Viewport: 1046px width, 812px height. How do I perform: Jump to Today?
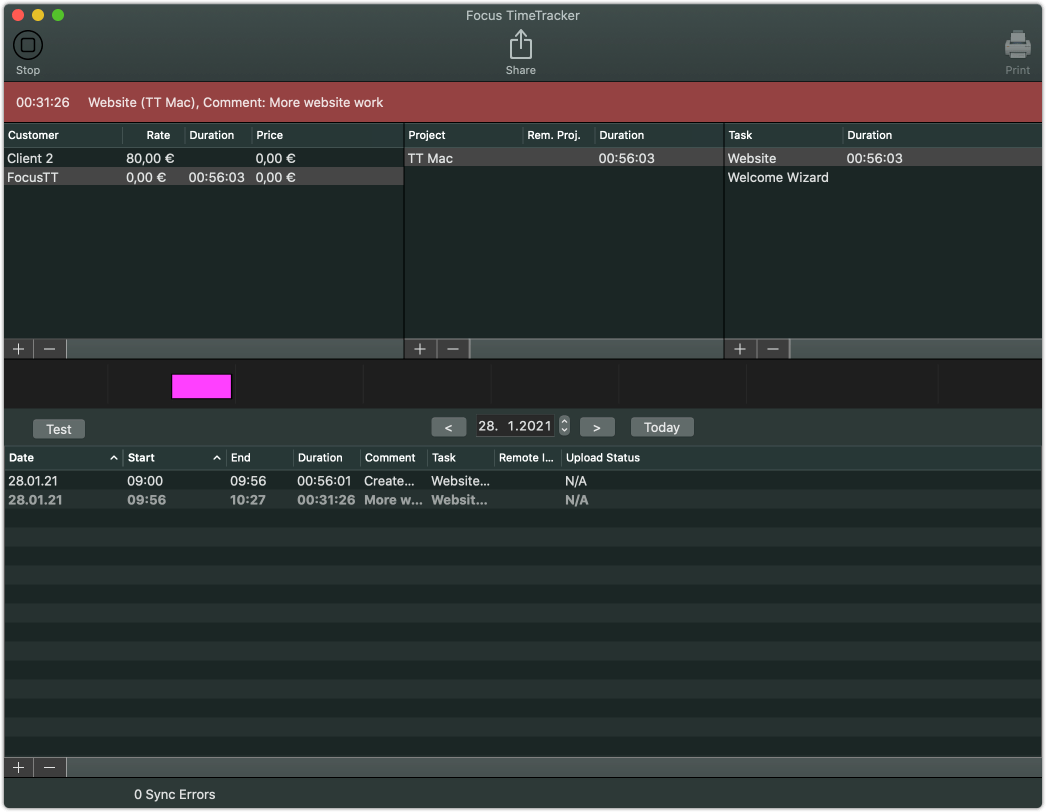click(x=661, y=428)
